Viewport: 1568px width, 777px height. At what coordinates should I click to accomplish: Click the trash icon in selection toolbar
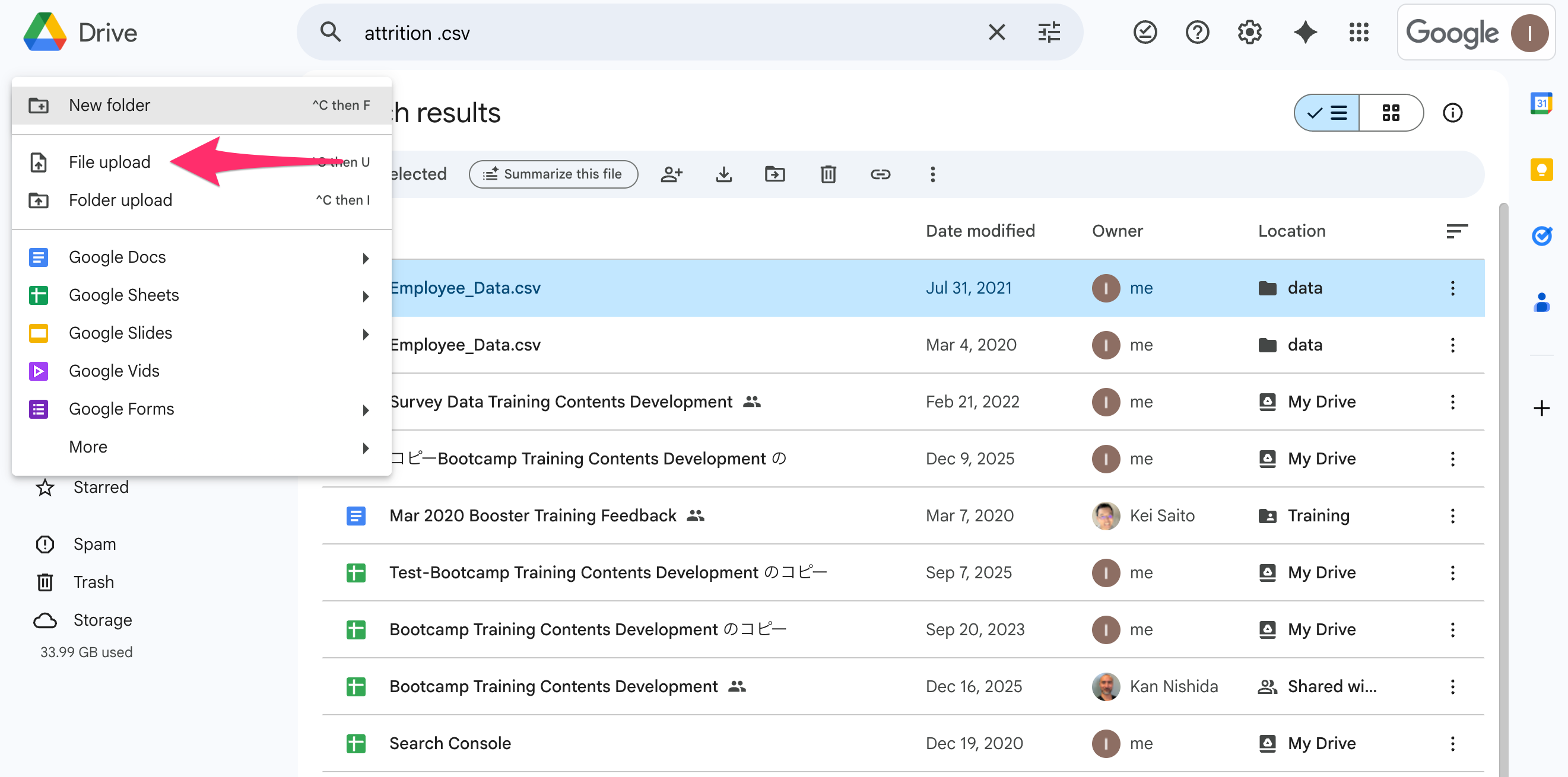(828, 174)
